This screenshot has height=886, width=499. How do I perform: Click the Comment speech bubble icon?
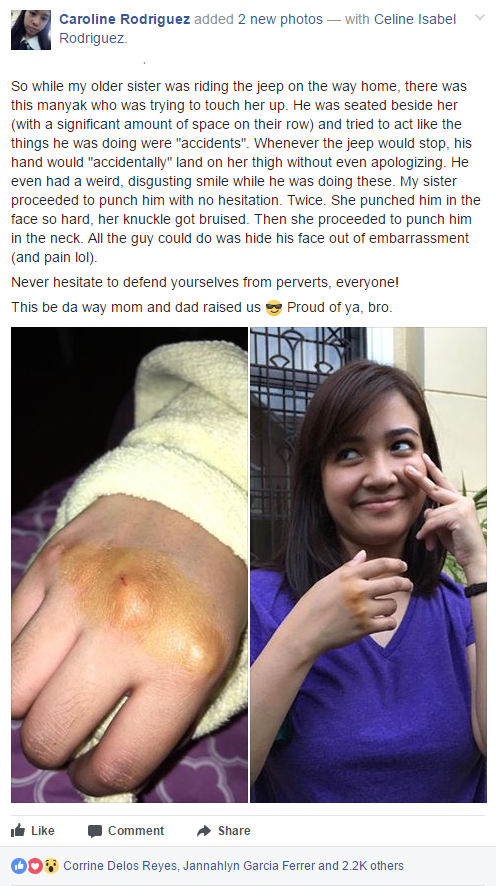95,831
